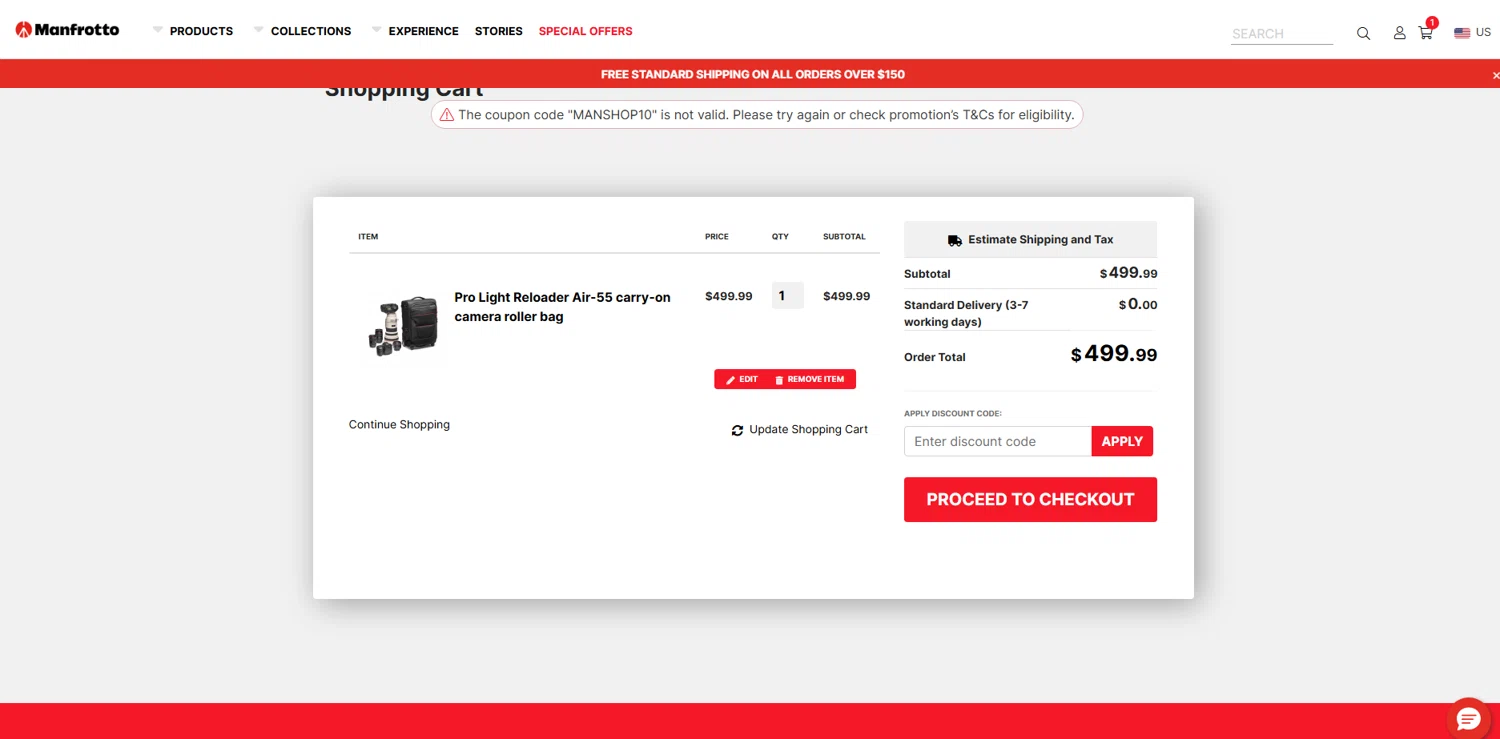Edit the cart item
This screenshot has height=739, width=1500.
[742, 379]
